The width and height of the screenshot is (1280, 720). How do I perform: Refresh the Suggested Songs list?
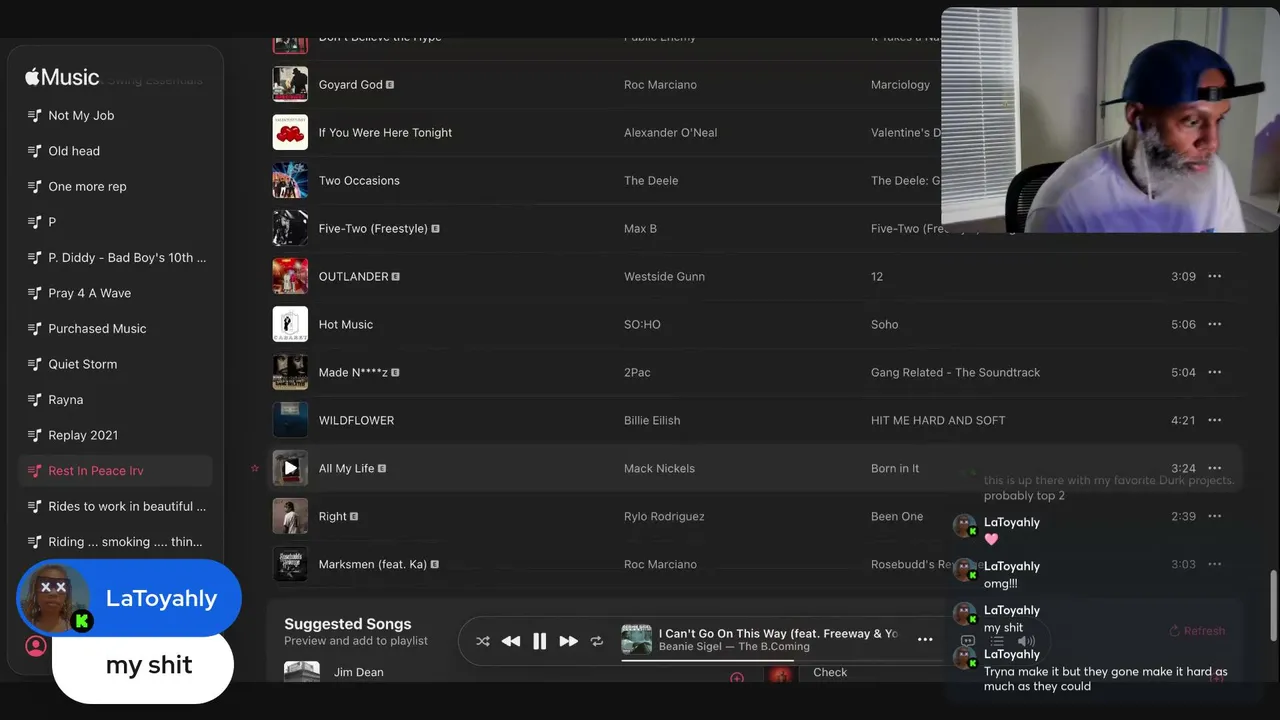coord(1197,631)
